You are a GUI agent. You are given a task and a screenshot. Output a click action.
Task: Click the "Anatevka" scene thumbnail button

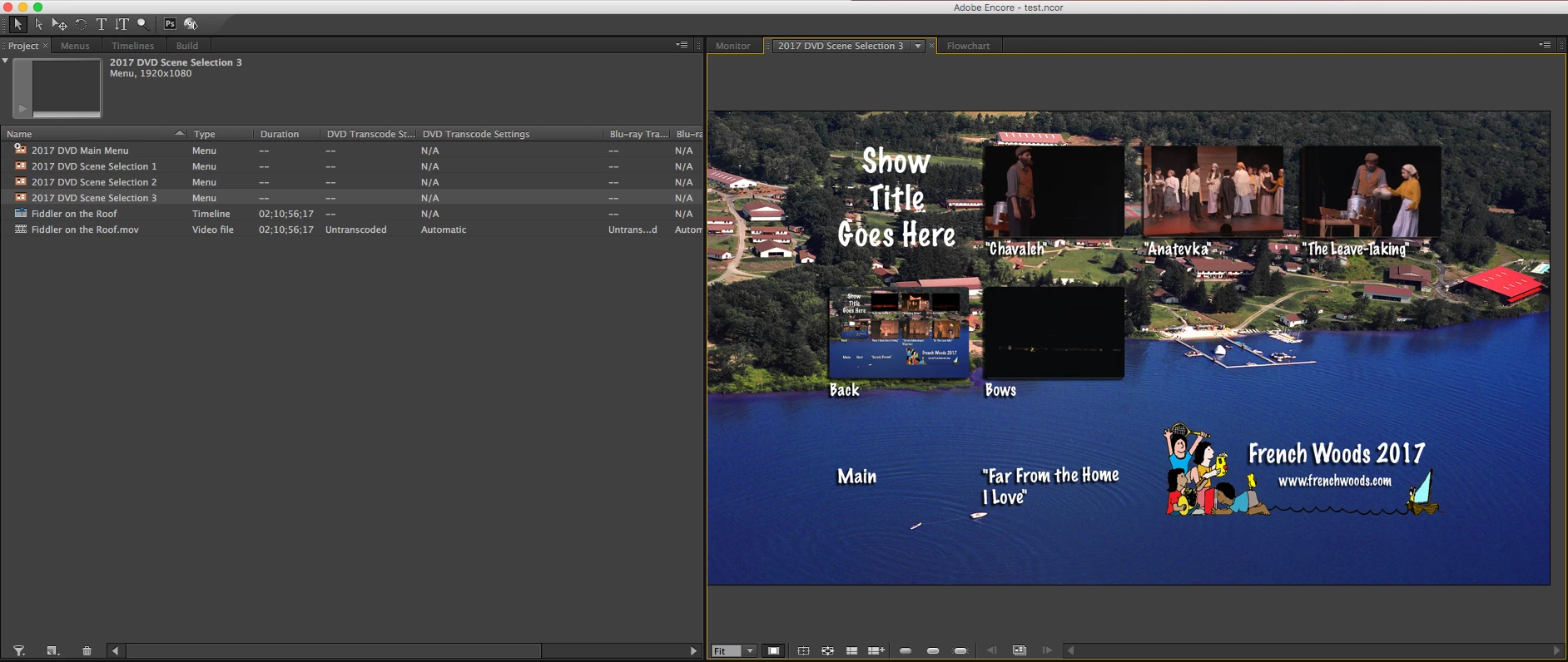pyautogui.click(x=1213, y=191)
